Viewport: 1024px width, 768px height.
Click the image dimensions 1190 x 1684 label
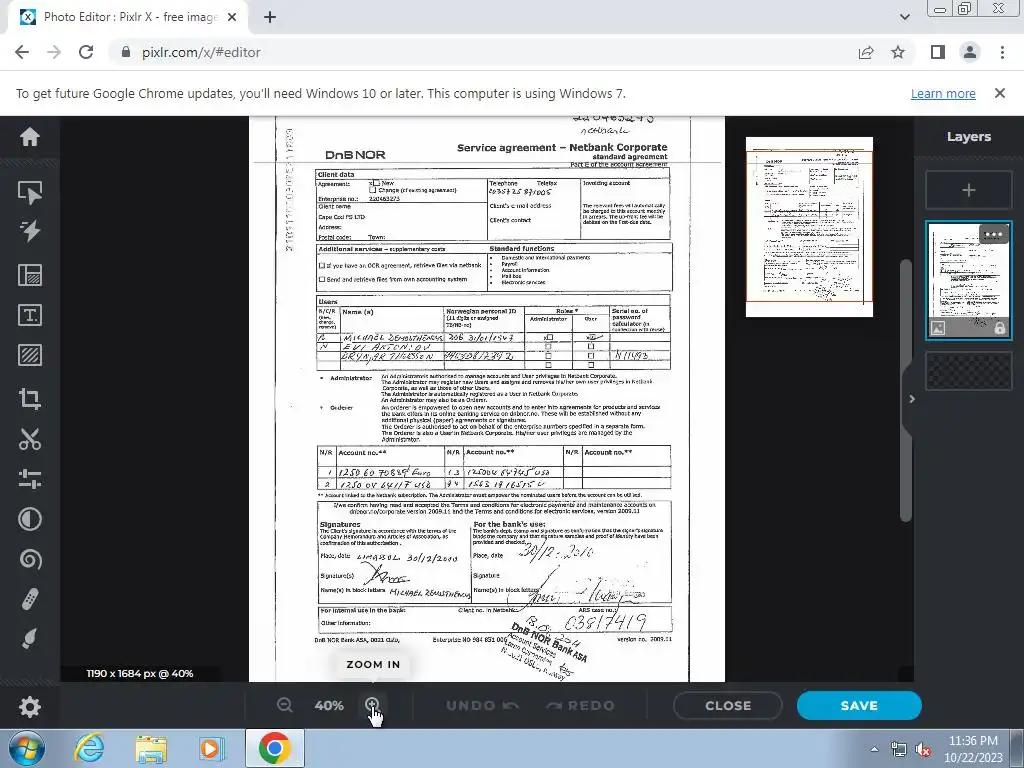point(140,673)
